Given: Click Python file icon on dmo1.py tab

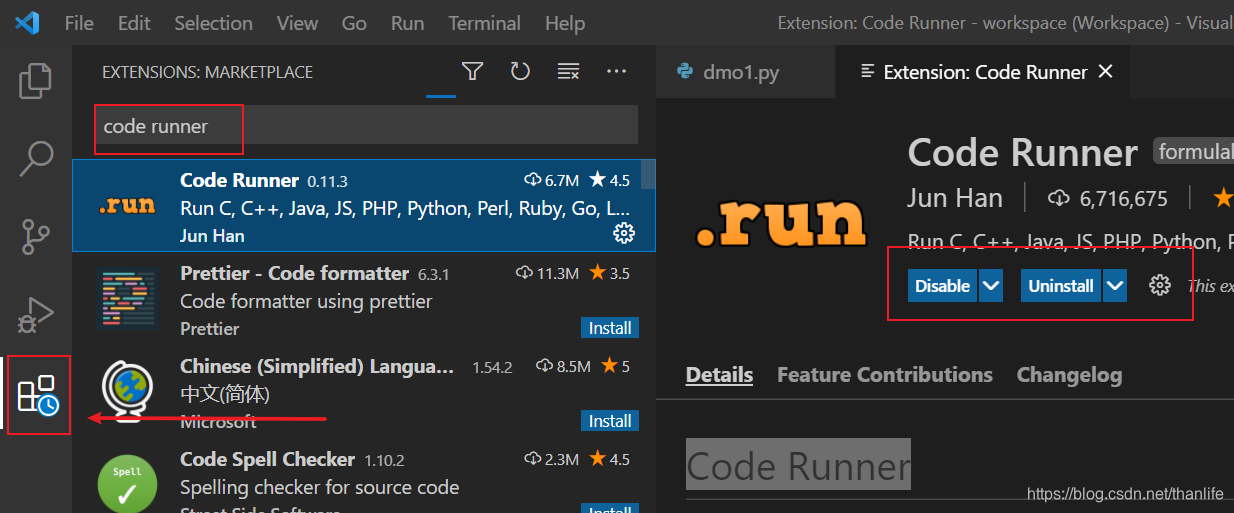Looking at the screenshot, I should coord(685,71).
